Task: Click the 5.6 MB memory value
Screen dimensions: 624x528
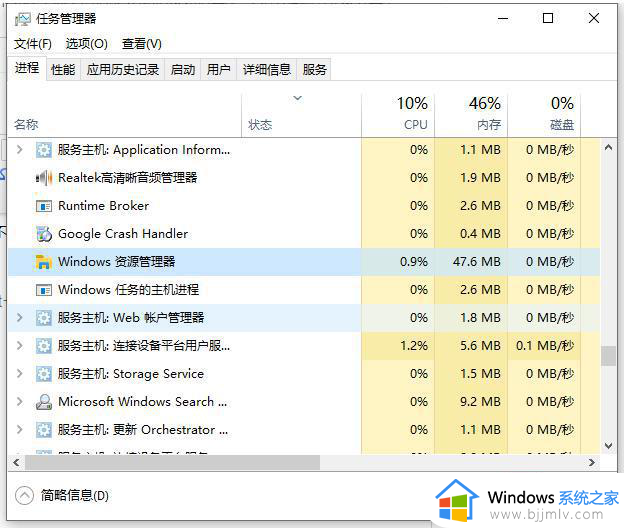Action: coord(480,346)
